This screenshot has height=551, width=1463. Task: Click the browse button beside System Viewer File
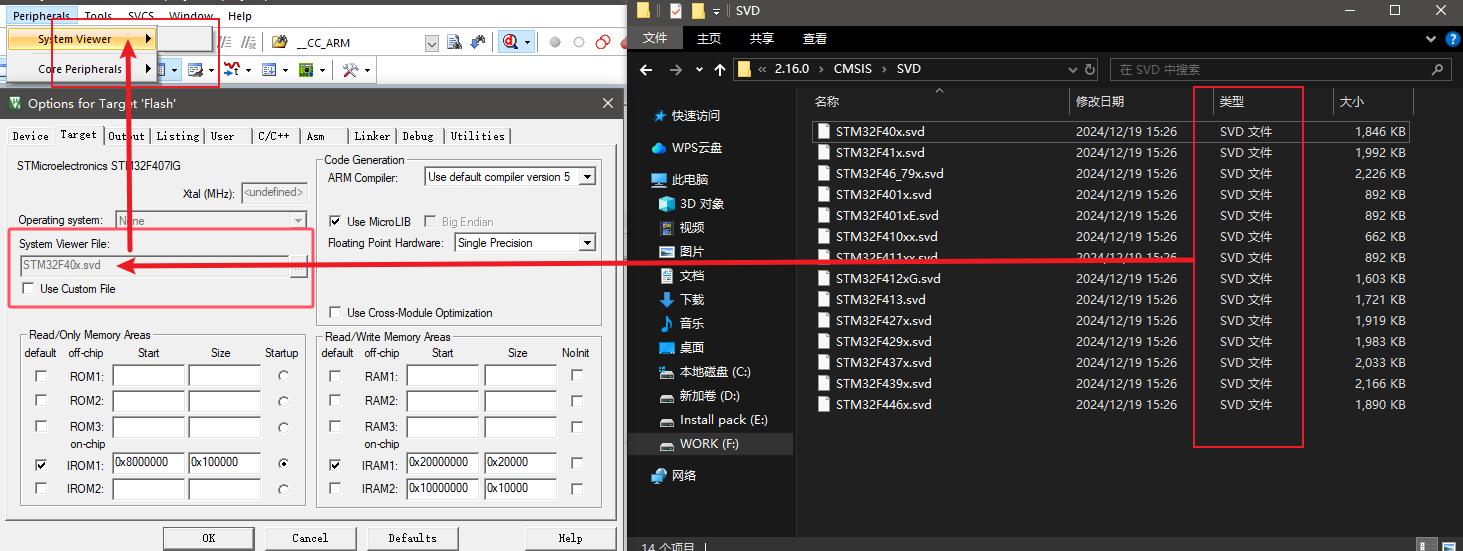point(298,266)
